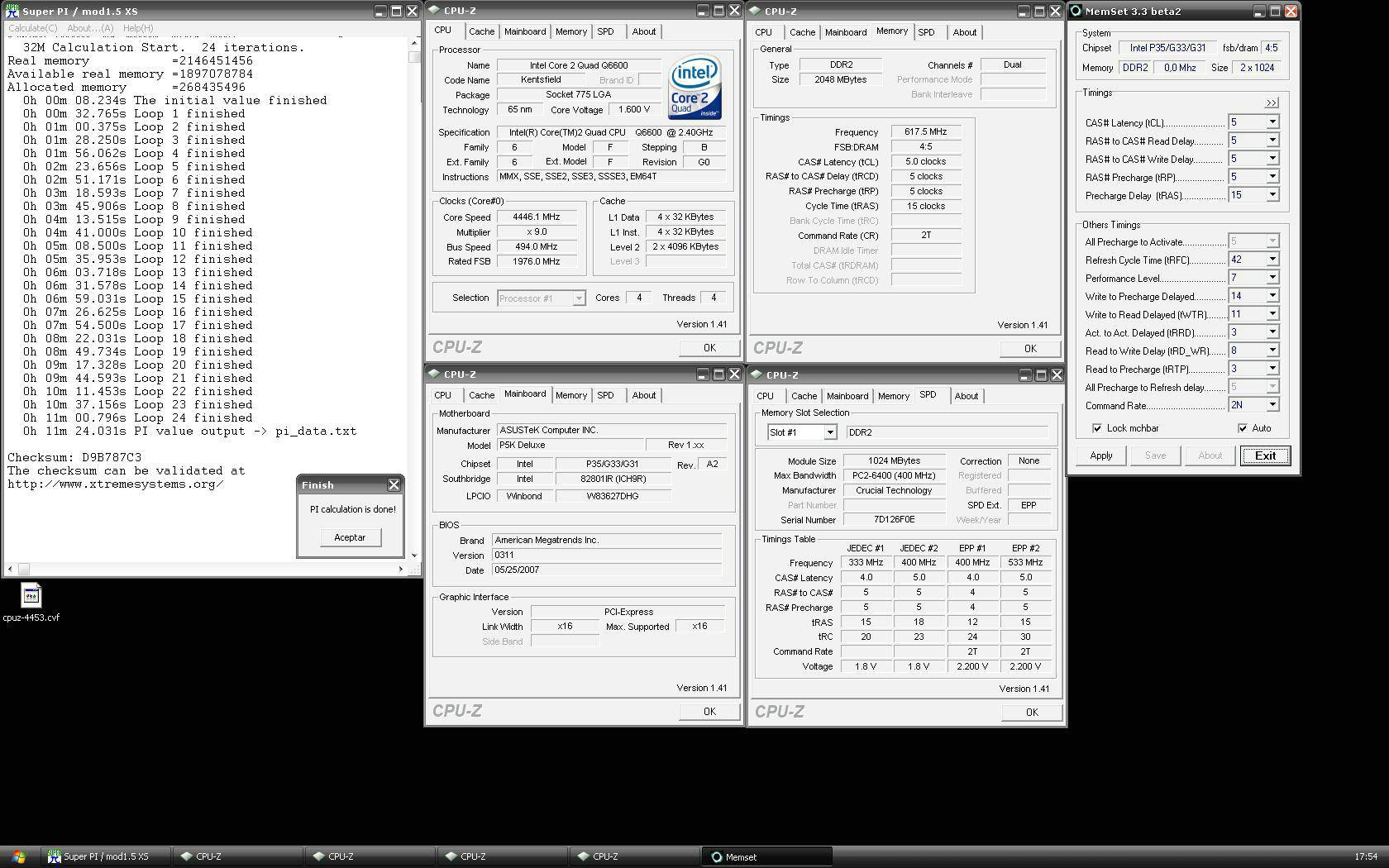This screenshot has height=868, width=1389.
Task: Open Act. to Act. Delayed (tRRD) dropdown
Action: pyautogui.click(x=1272, y=332)
